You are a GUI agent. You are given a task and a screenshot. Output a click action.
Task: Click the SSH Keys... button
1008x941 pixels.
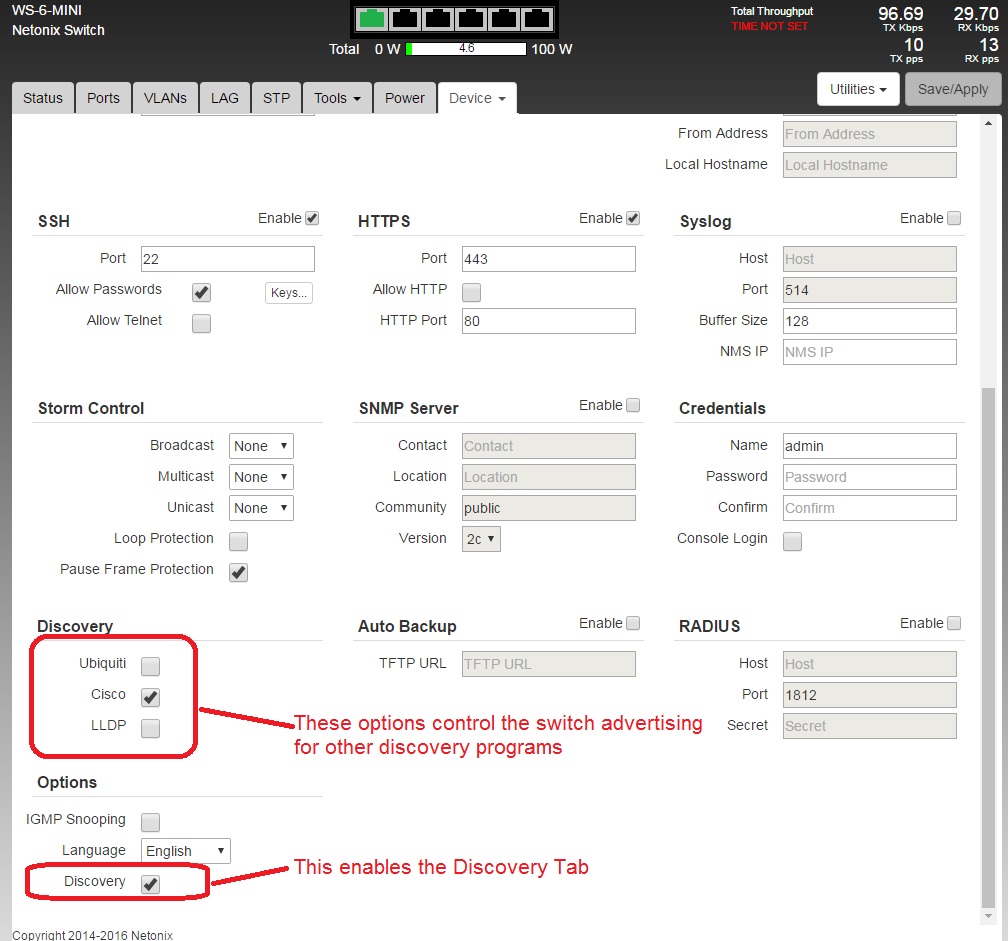point(289,293)
